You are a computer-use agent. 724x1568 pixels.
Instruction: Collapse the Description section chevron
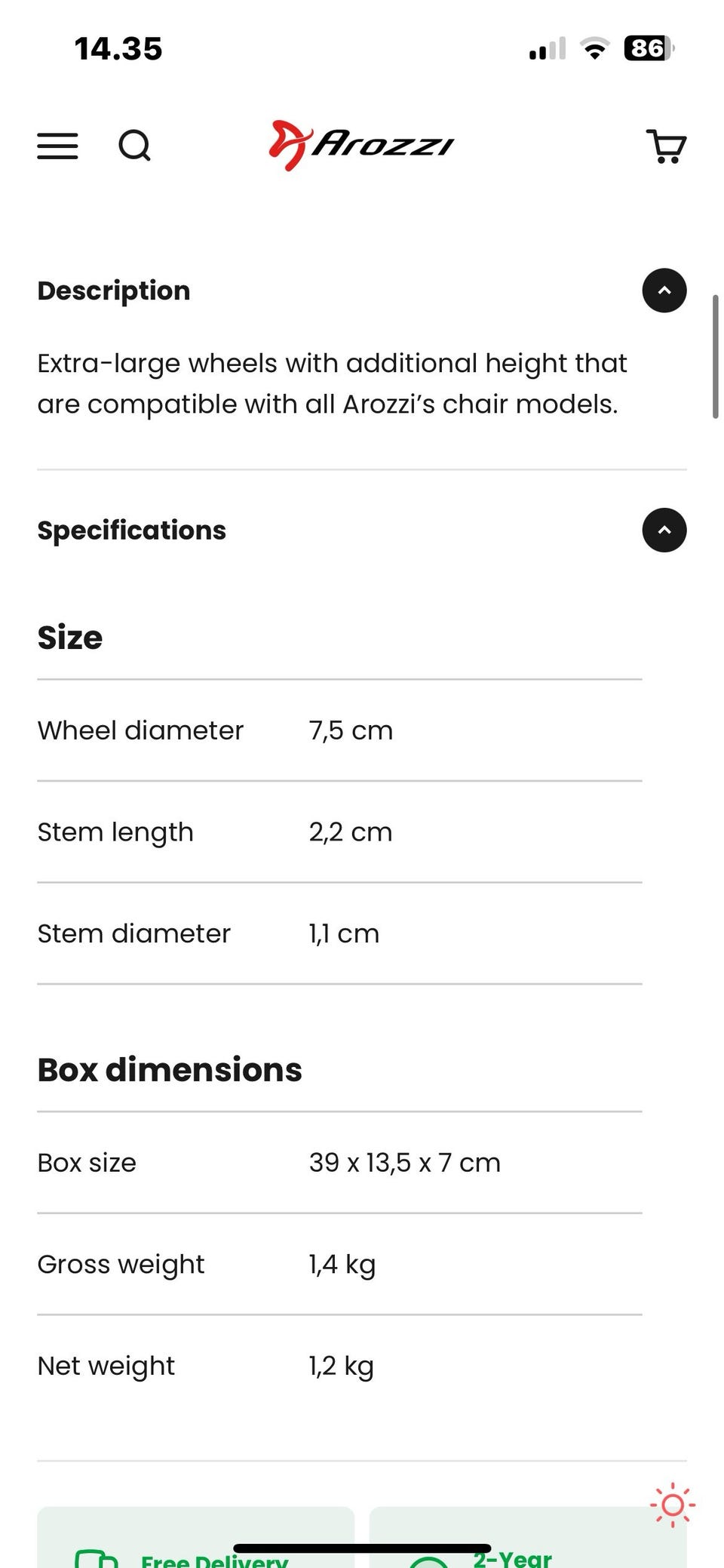coord(664,291)
